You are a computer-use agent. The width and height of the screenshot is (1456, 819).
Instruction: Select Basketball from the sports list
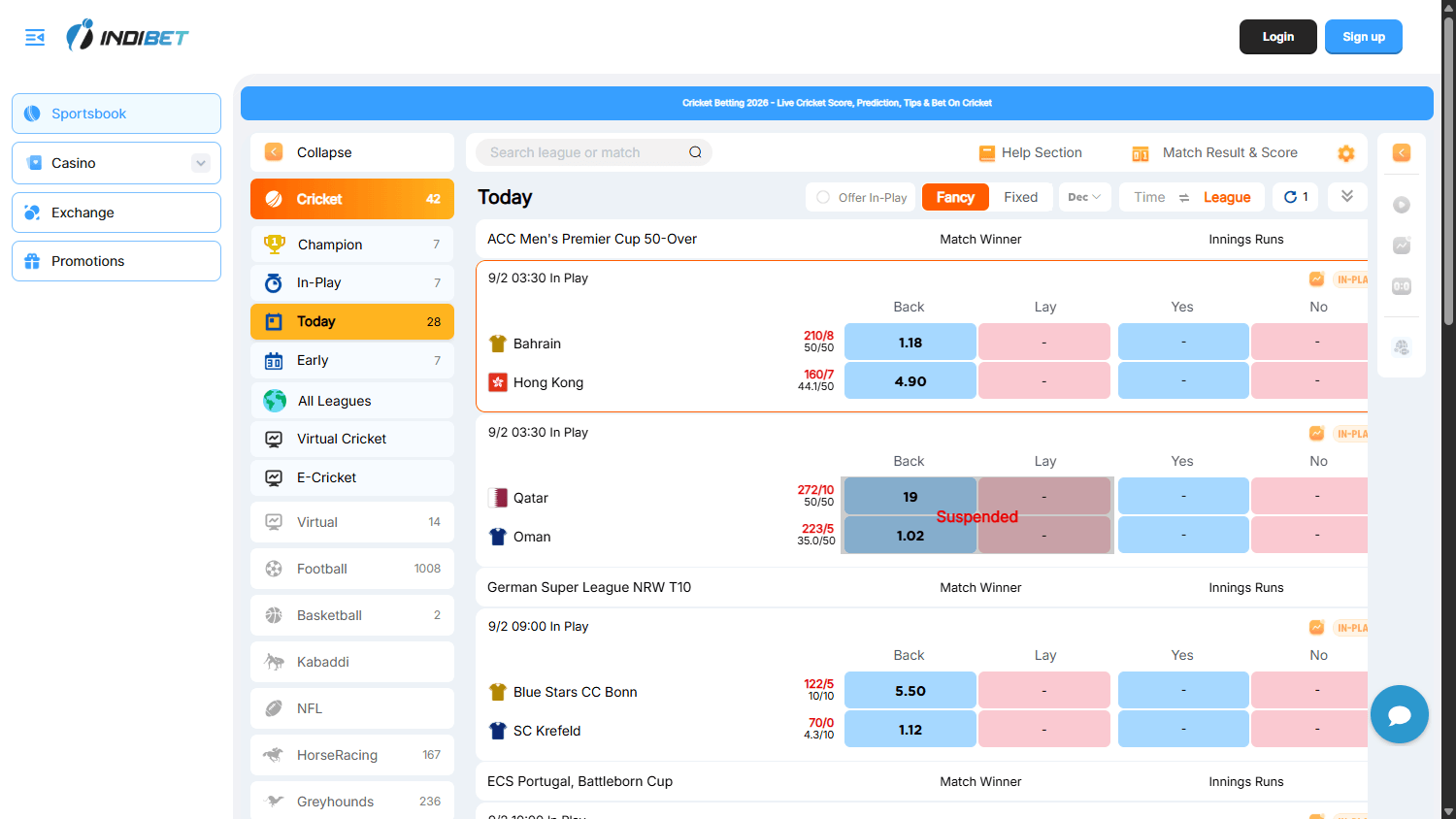point(352,615)
